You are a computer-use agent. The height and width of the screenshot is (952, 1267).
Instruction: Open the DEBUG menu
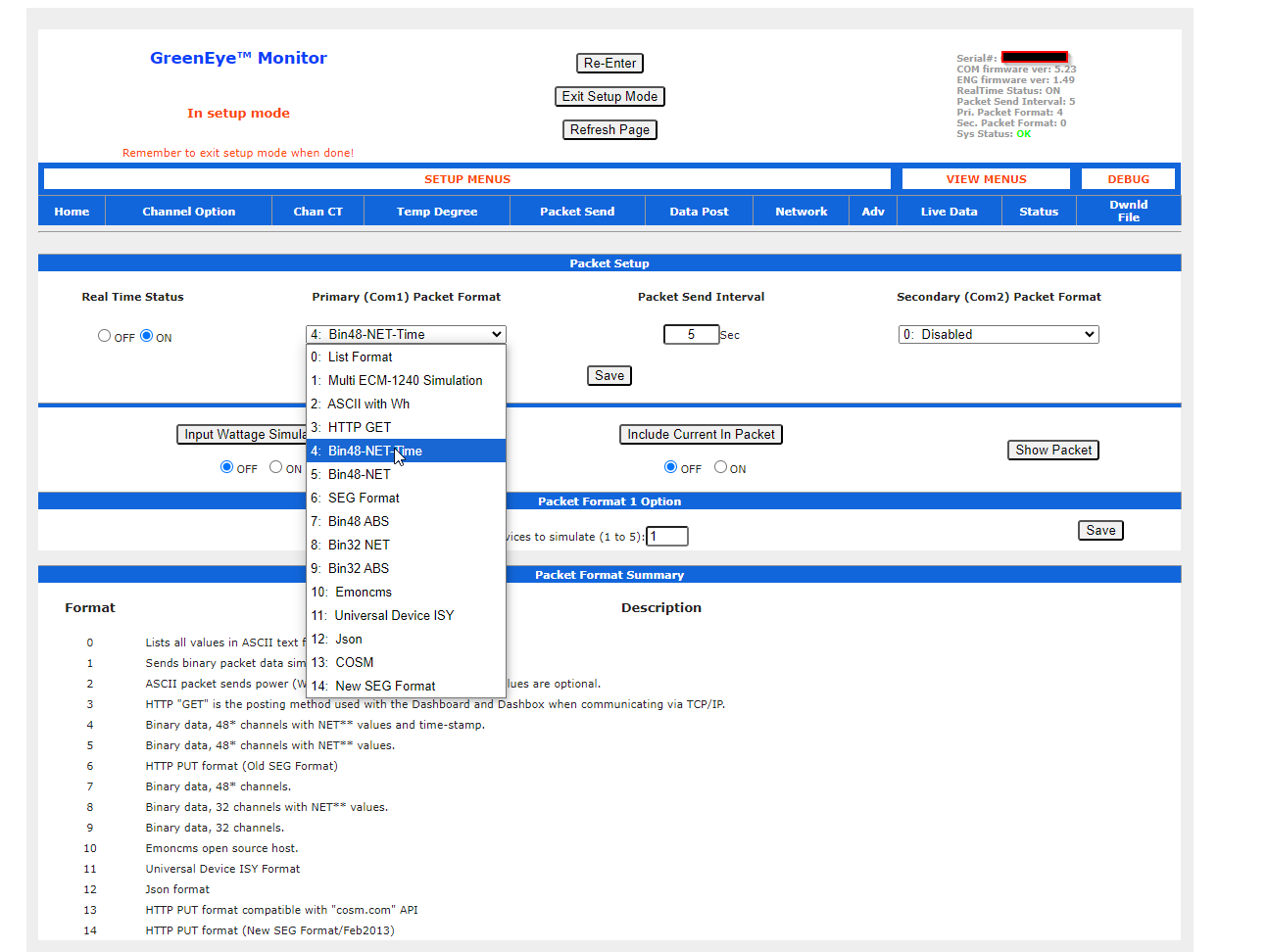click(1128, 179)
